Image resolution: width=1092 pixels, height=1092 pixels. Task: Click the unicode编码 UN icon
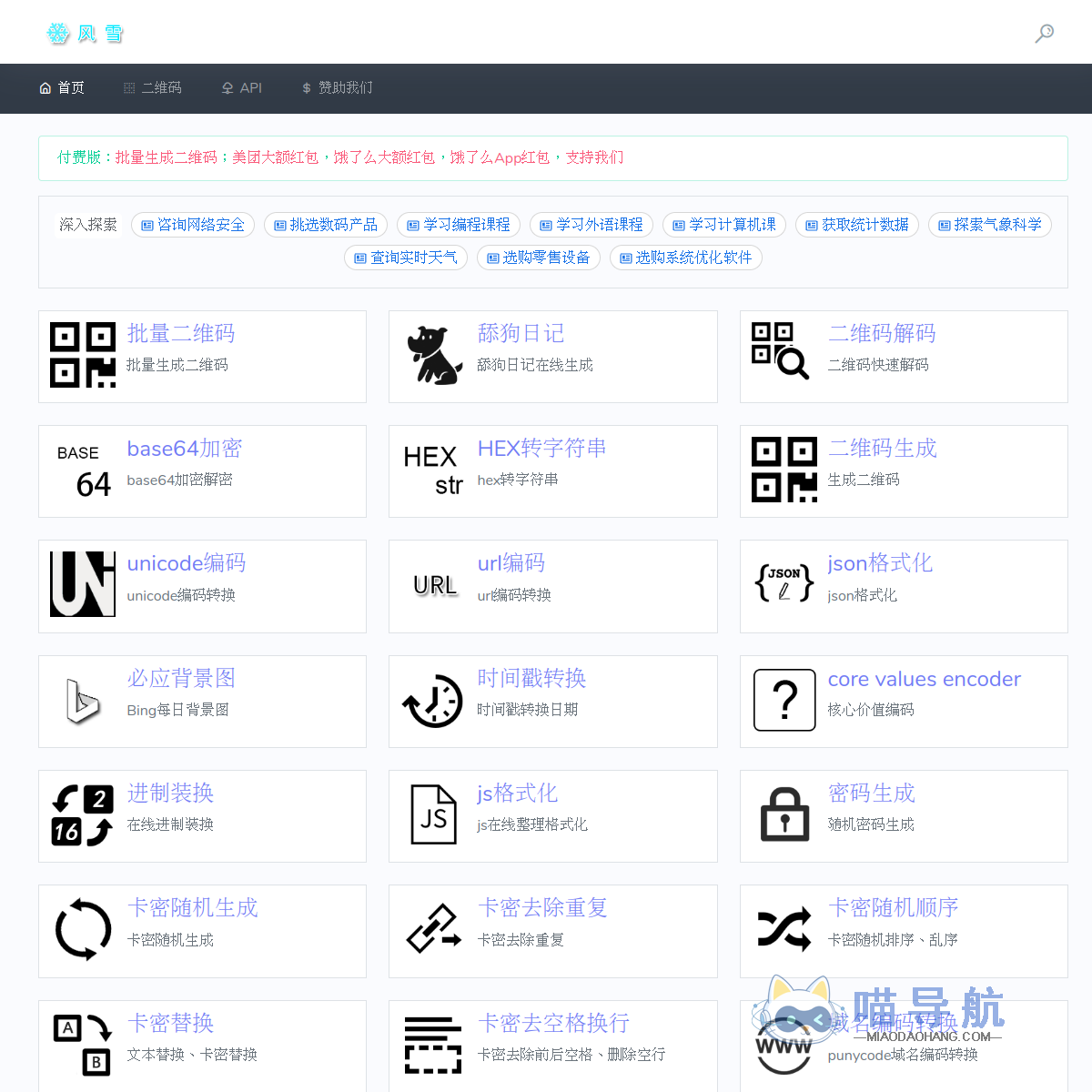tap(83, 584)
